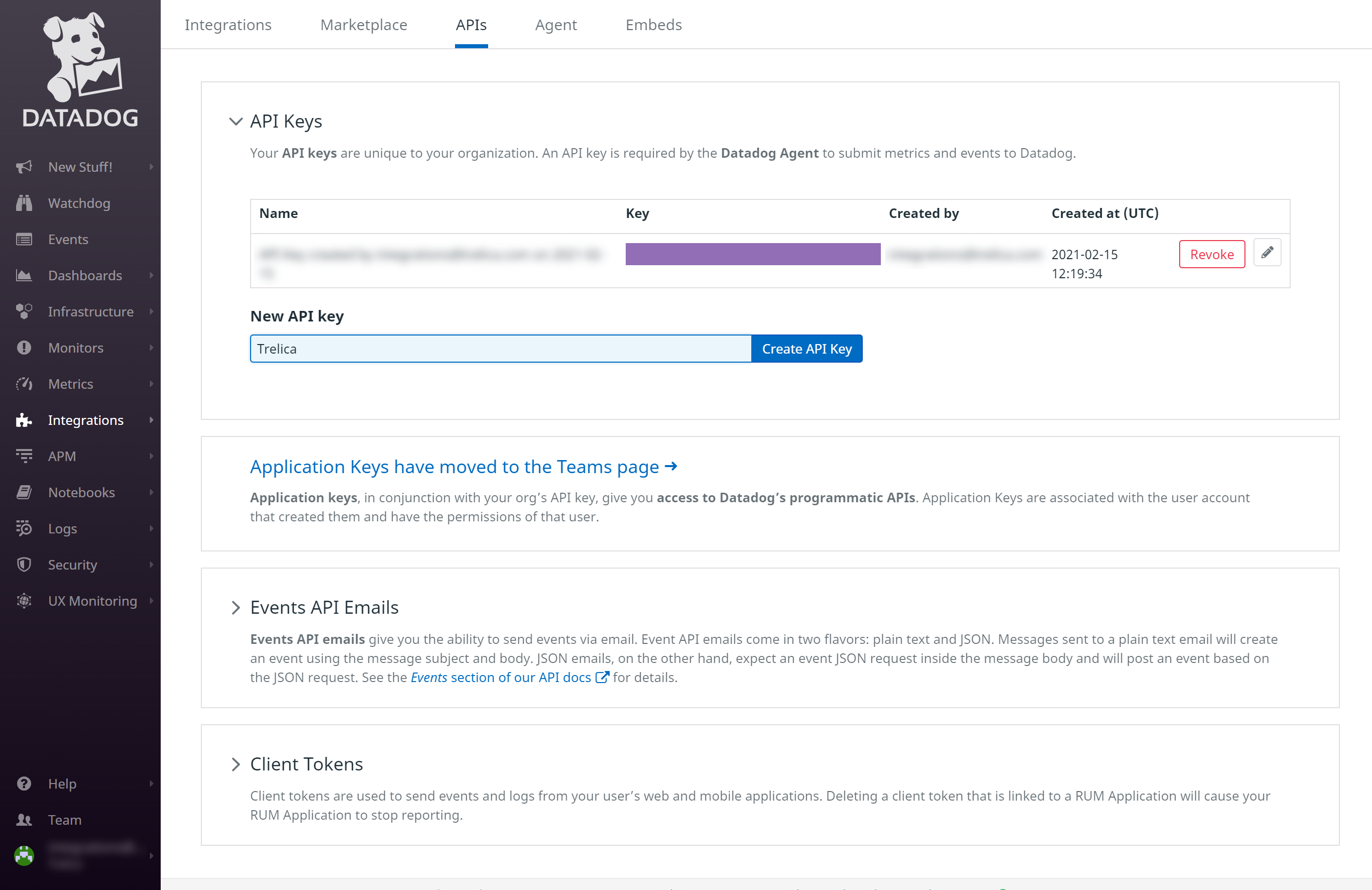
Task: Expand Infrastructure submenu arrow
Action: 152,311
